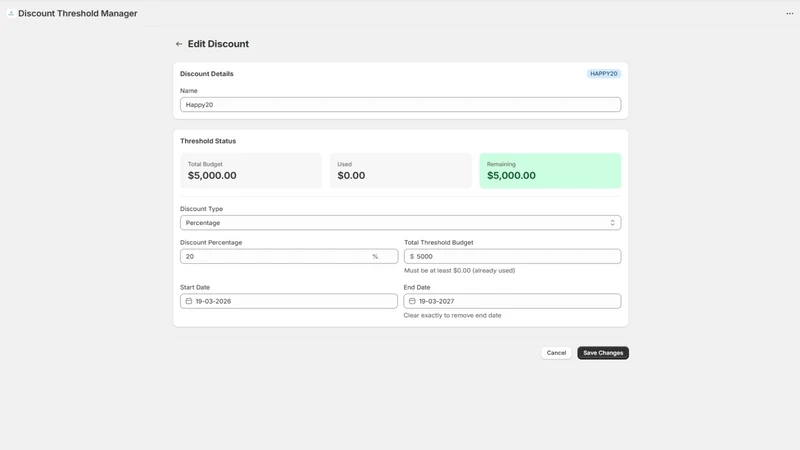The width and height of the screenshot is (800, 450).
Task: Click the Total Threshold Budget label
Action: click(439, 242)
